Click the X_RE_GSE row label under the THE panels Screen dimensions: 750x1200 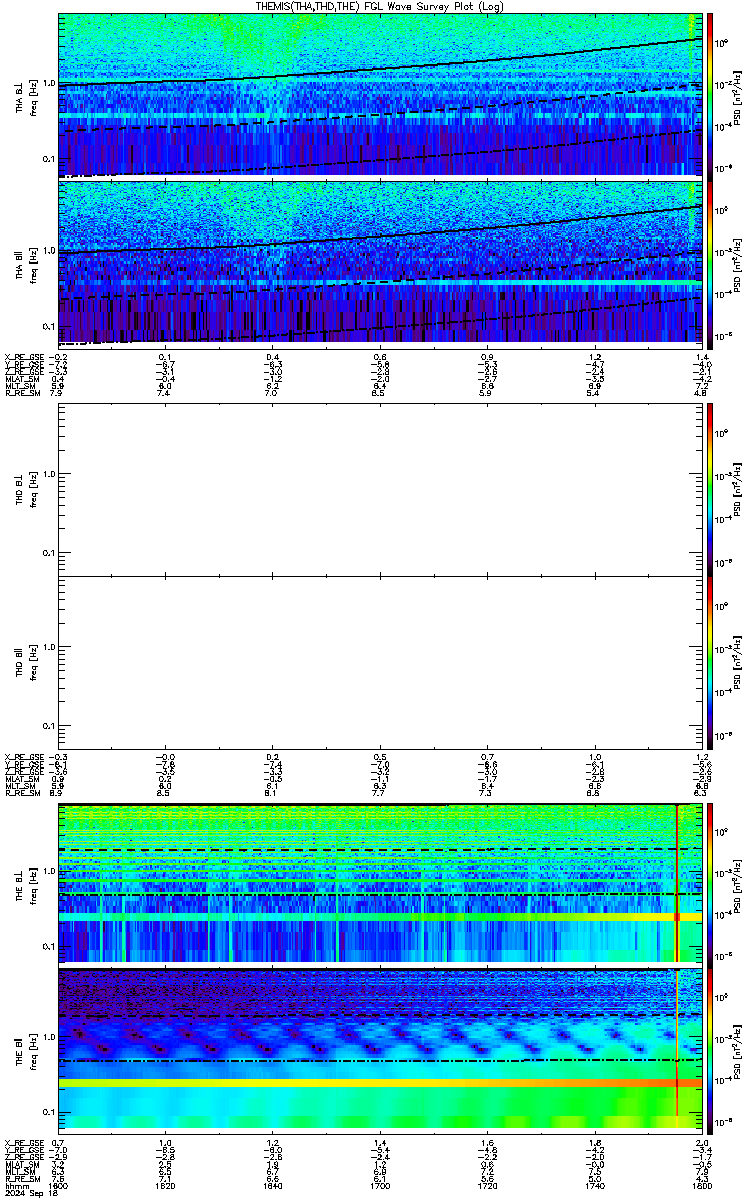[x=24, y=1142]
